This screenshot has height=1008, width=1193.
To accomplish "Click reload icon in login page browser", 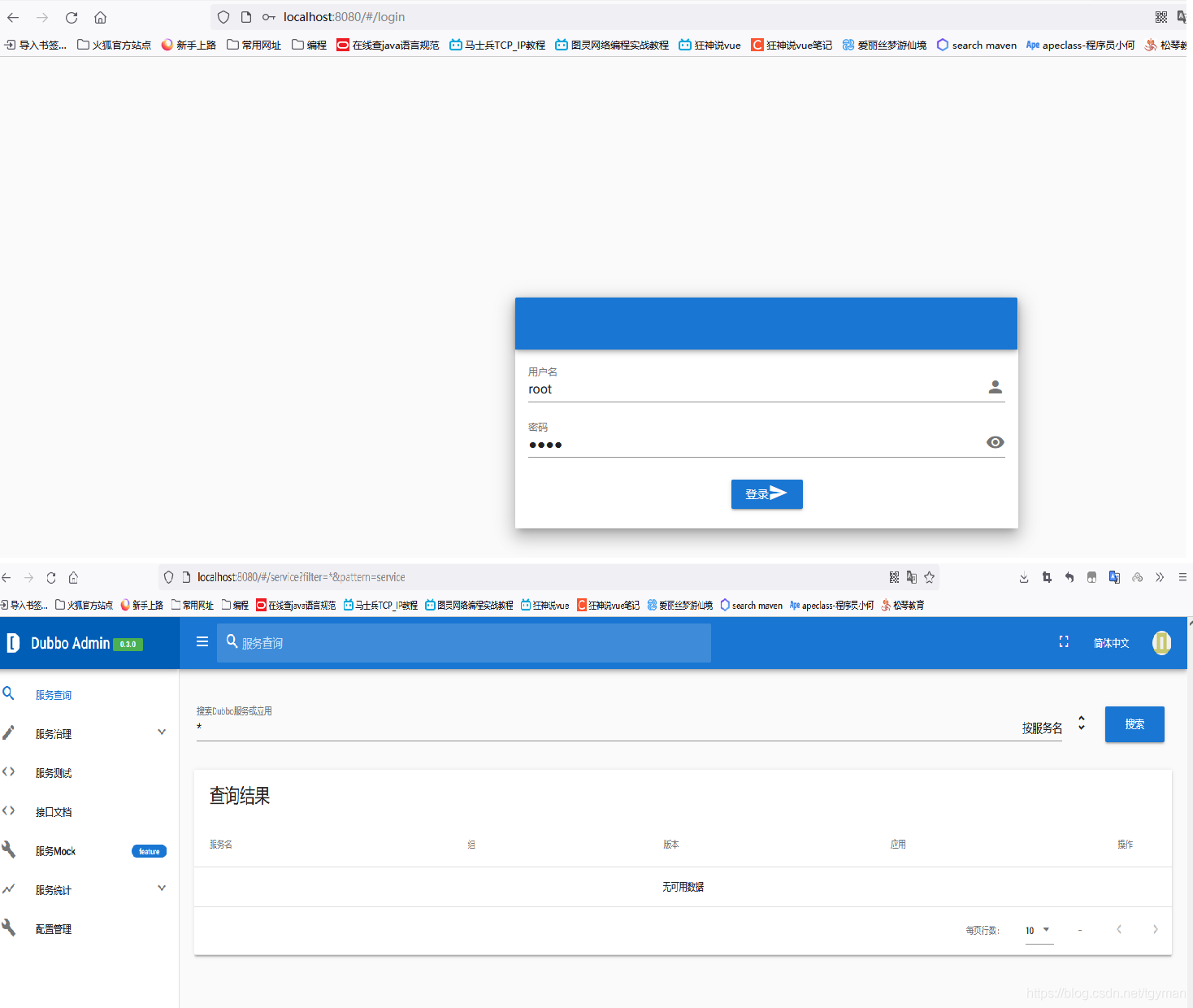I will pyautogui.click(x=72, y=17).
